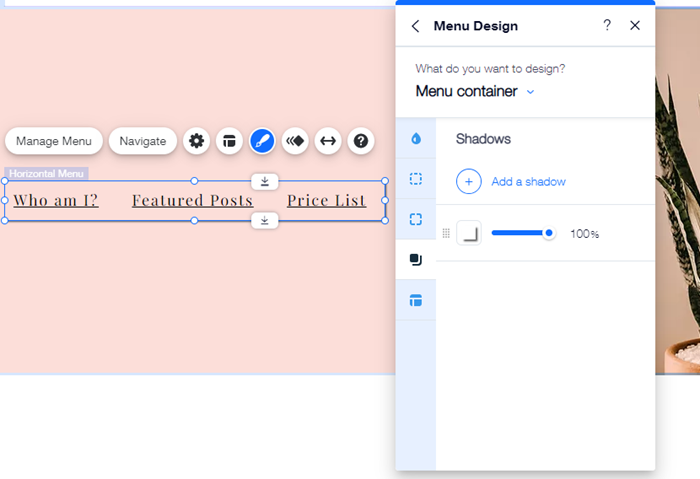Expand the Menu container dropdown

coord(475,91)
